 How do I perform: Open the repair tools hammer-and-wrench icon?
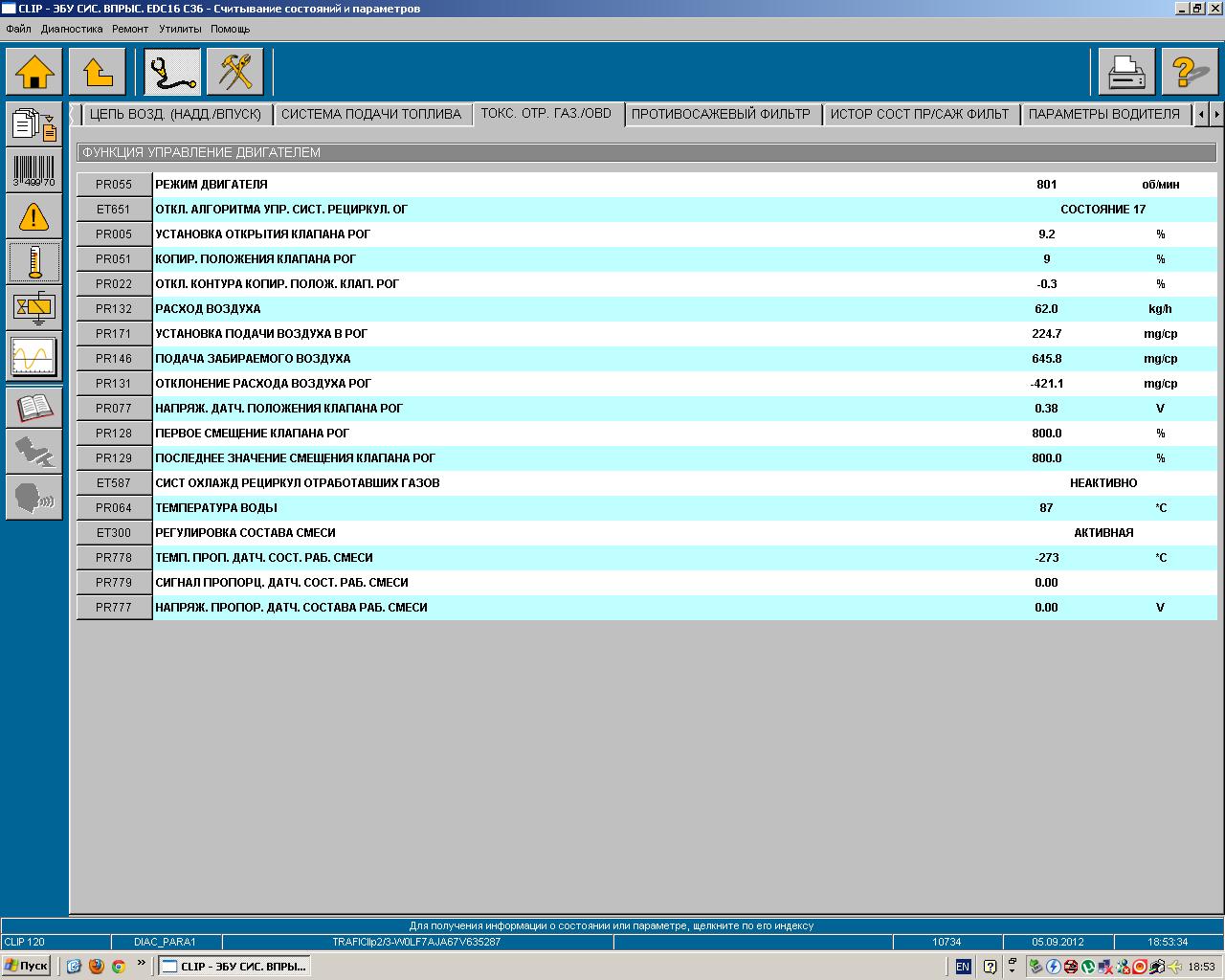coord(234,73)
